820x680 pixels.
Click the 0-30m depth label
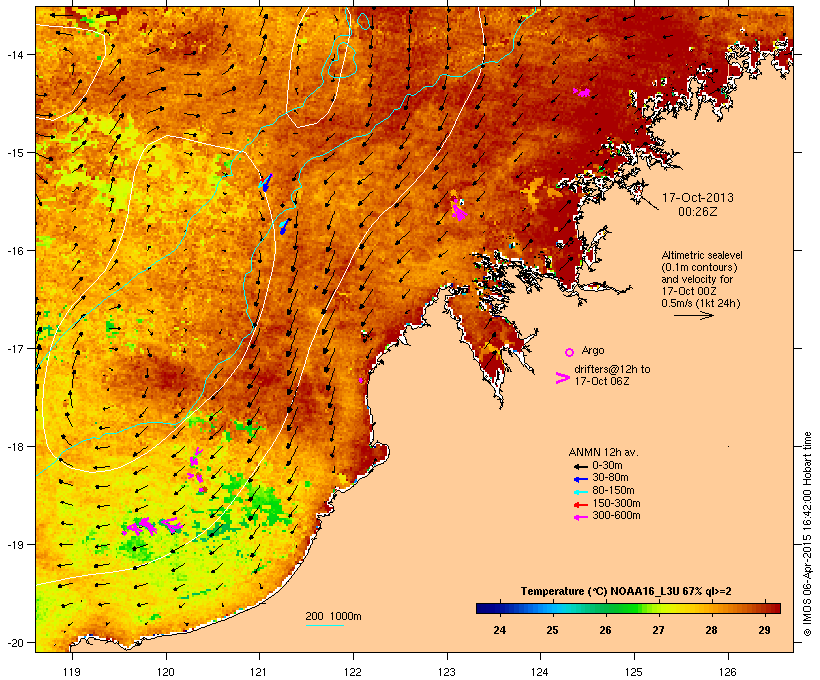[607, 466]
